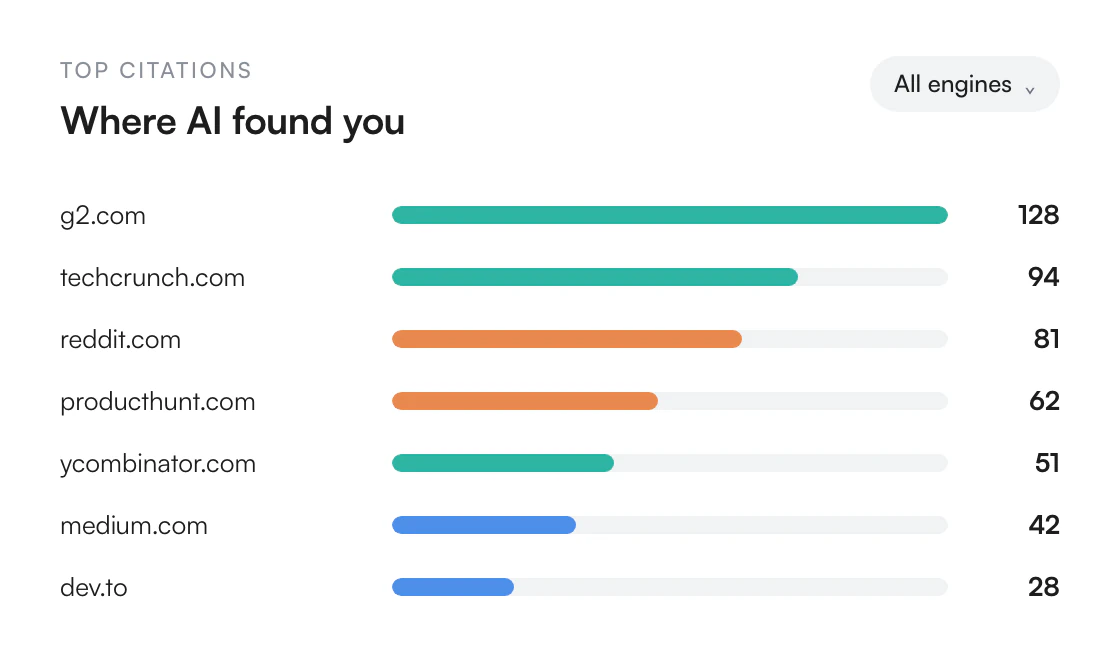Click the blue dev.to bar
This screenshot has width=1120, height=664.
coord(452,588)
